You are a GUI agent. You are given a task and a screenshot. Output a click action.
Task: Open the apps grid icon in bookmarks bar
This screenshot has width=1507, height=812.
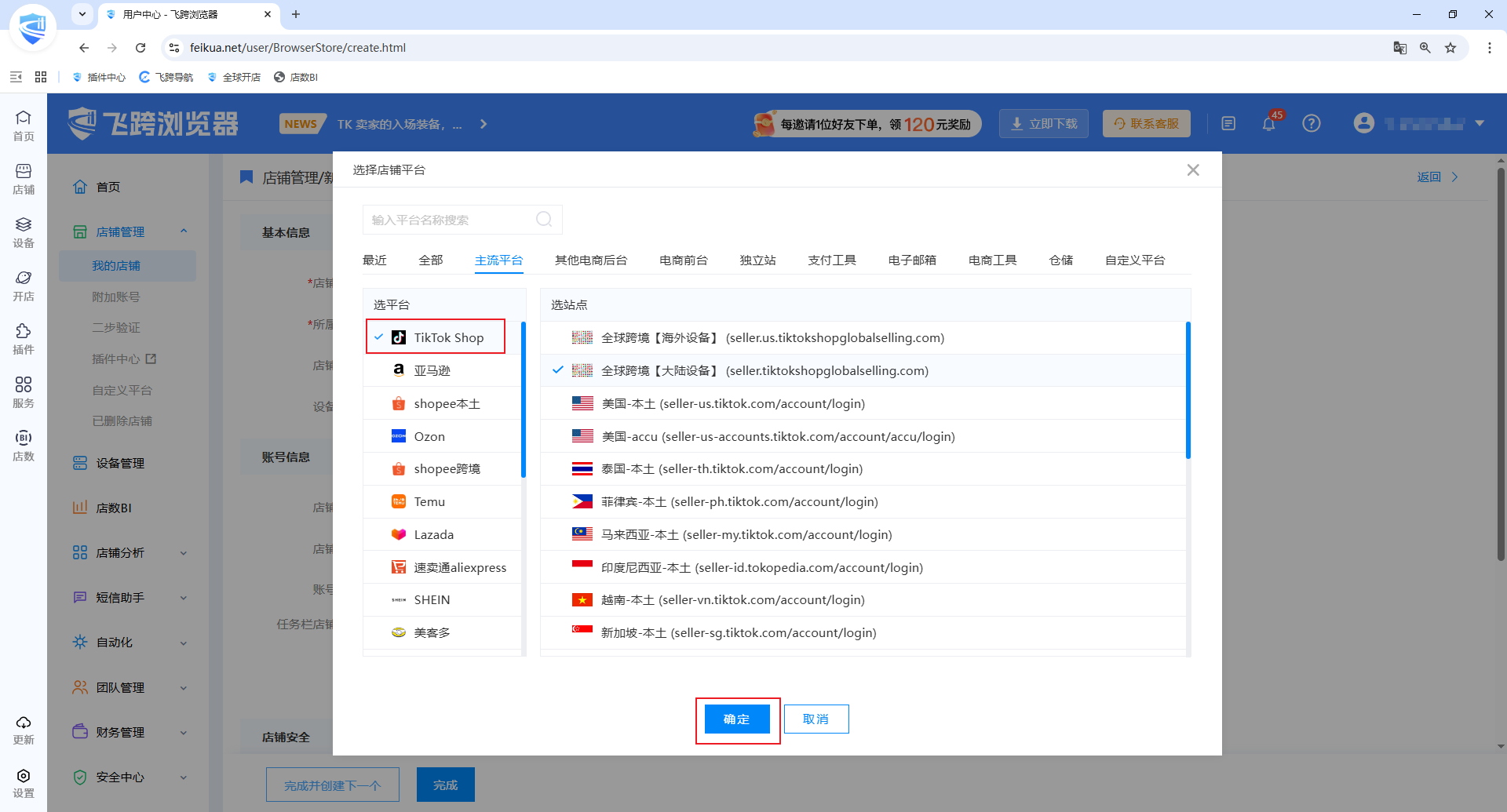(41, 77)
